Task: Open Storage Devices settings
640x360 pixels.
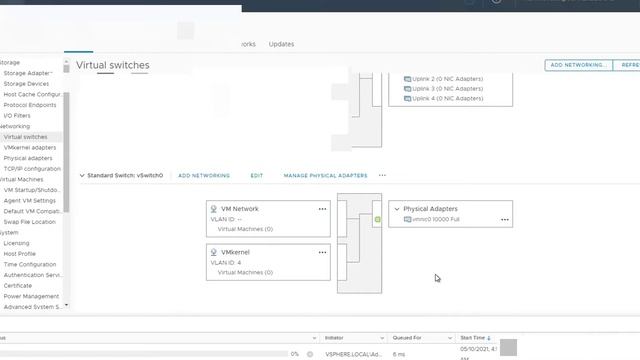Action: (26, 84)
